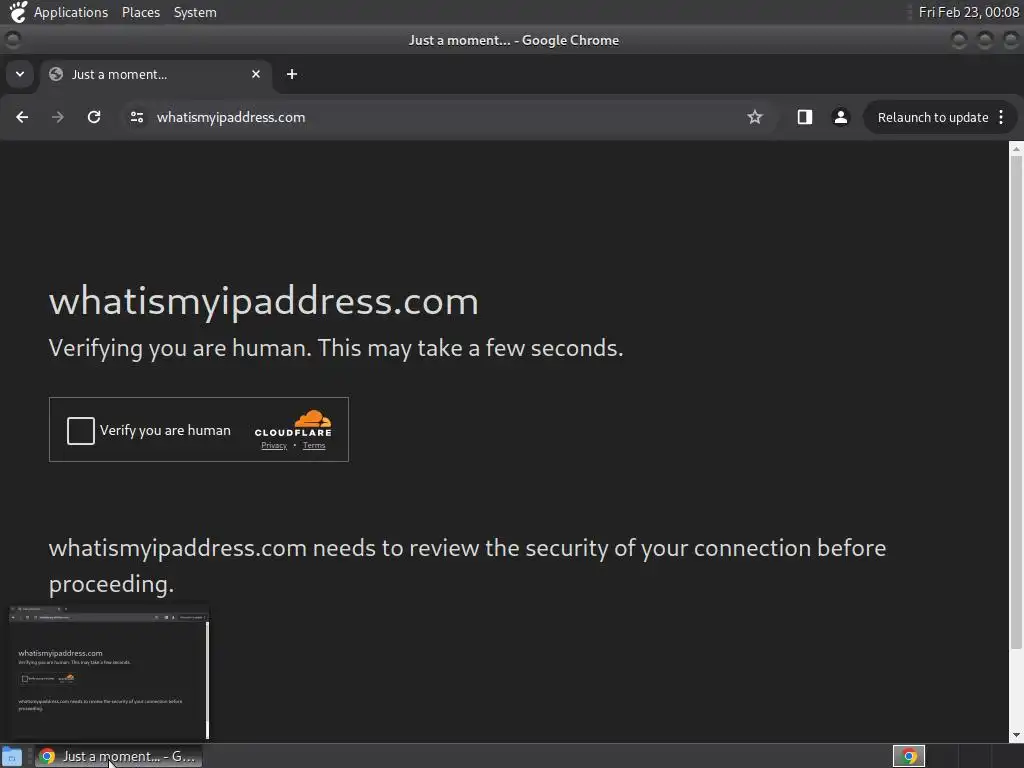Click the scrollbar down arrow

click(1016, 735)
